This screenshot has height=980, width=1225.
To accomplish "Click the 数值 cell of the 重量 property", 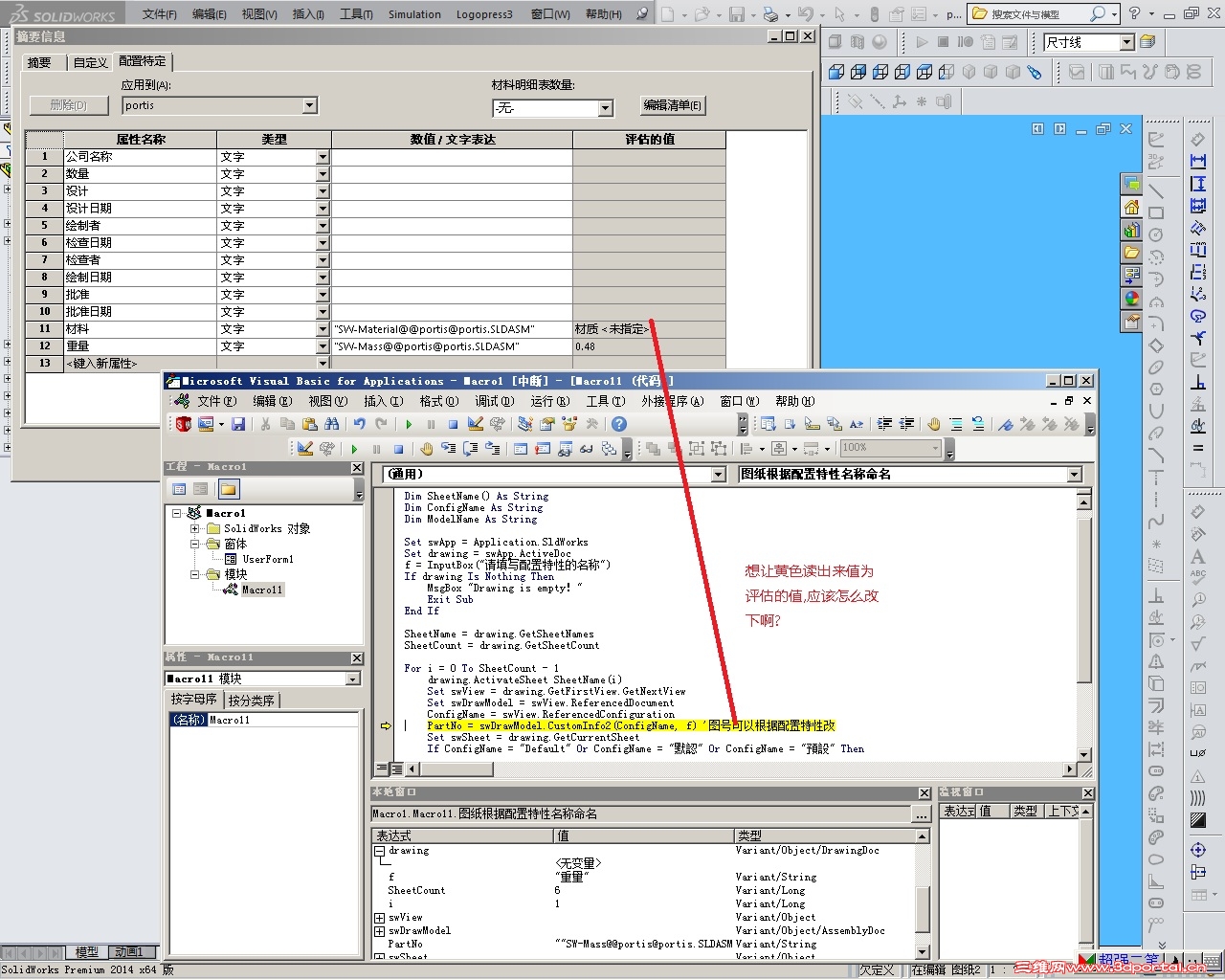I will tap(452, 346).
